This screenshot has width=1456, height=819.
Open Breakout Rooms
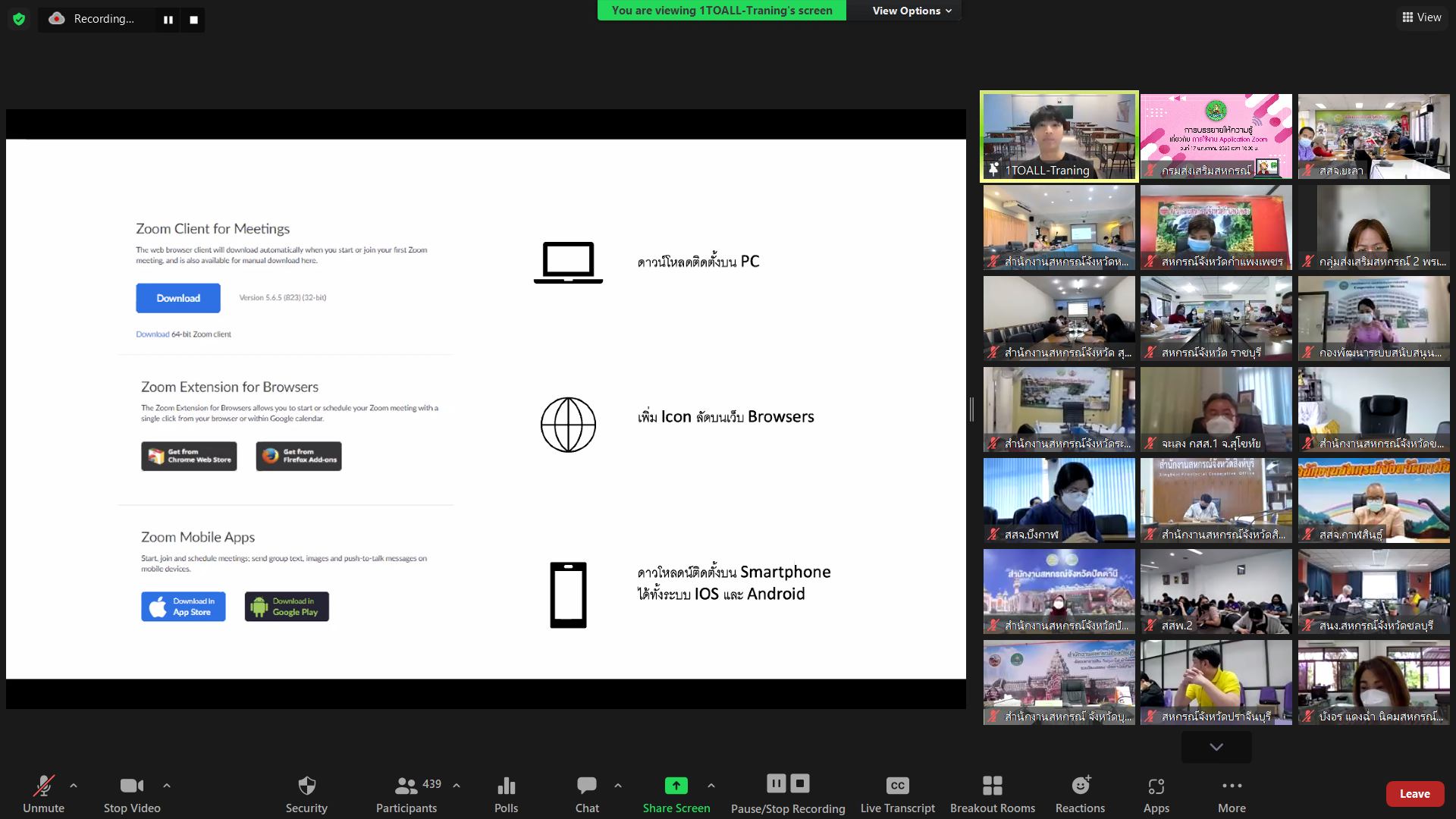(993, 793)
